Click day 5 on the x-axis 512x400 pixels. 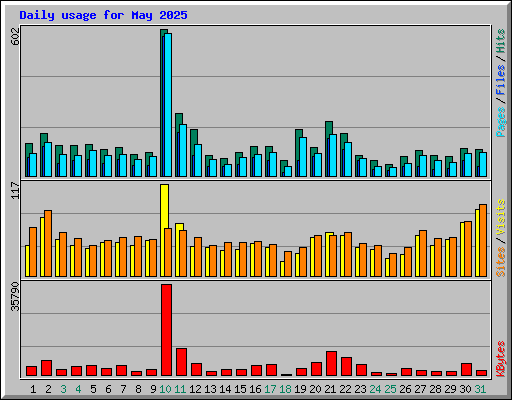[93, 389]
